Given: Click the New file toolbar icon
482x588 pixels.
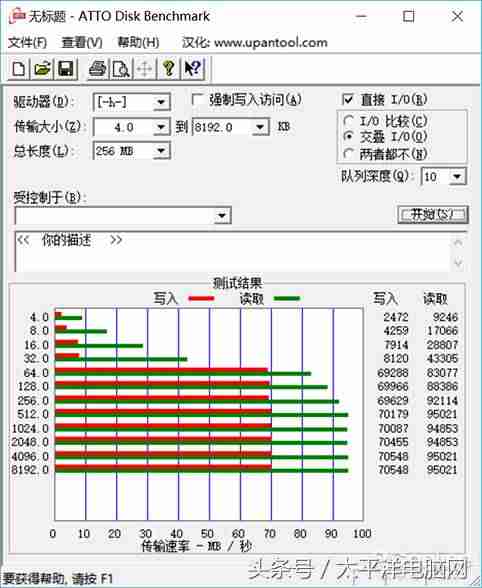Looking at the screenshot, I should pos(19,69).
